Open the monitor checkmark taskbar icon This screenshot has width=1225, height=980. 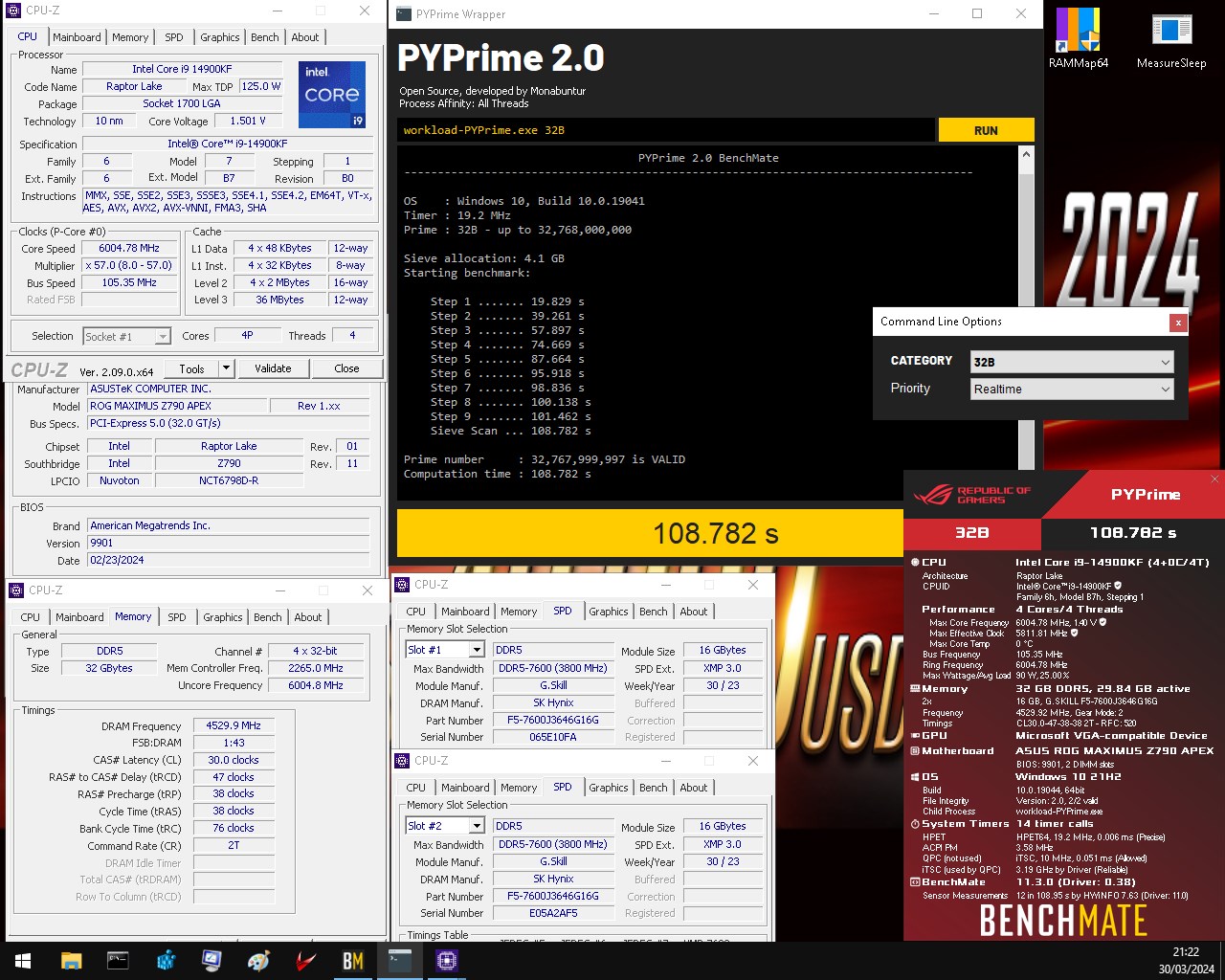(212, 961)
